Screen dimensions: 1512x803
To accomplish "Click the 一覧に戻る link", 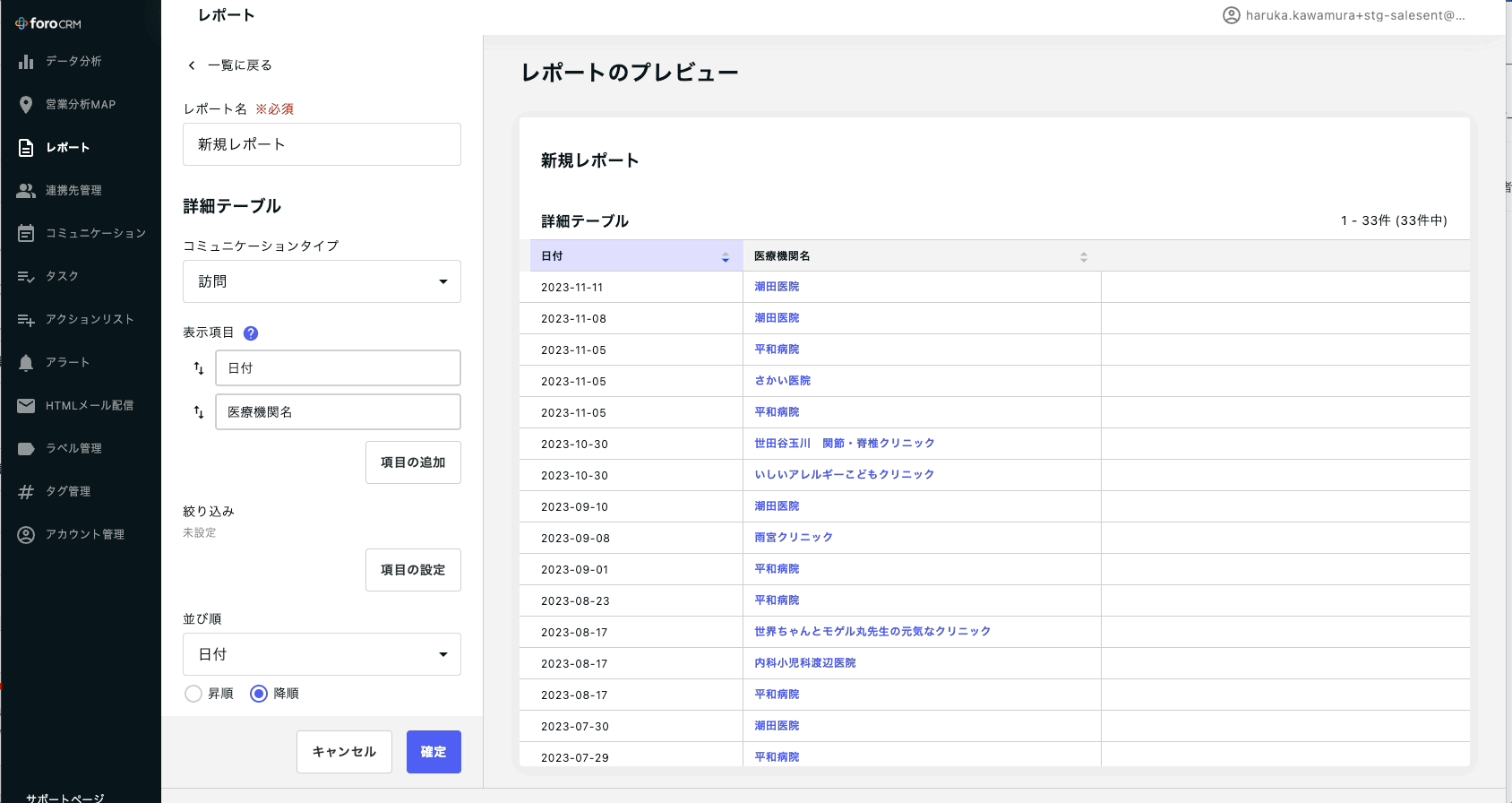I will coord(240,65).
